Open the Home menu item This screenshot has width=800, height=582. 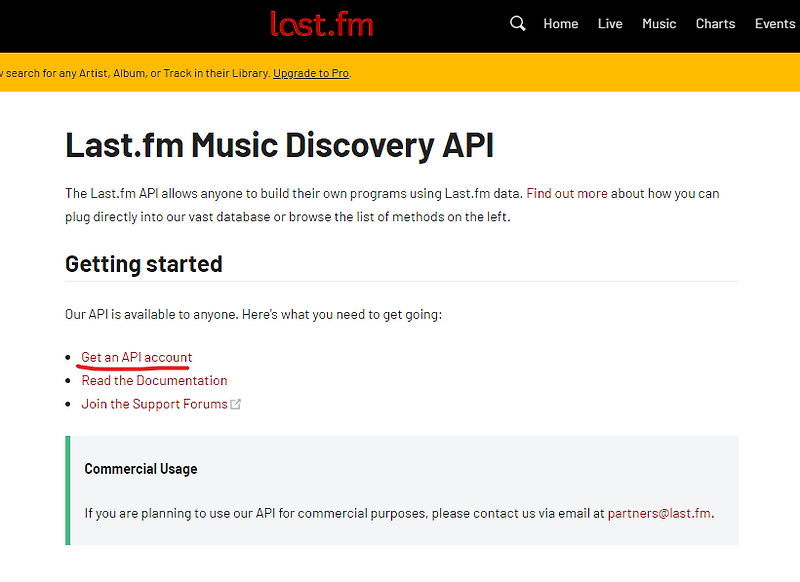(x=560, y=23)
